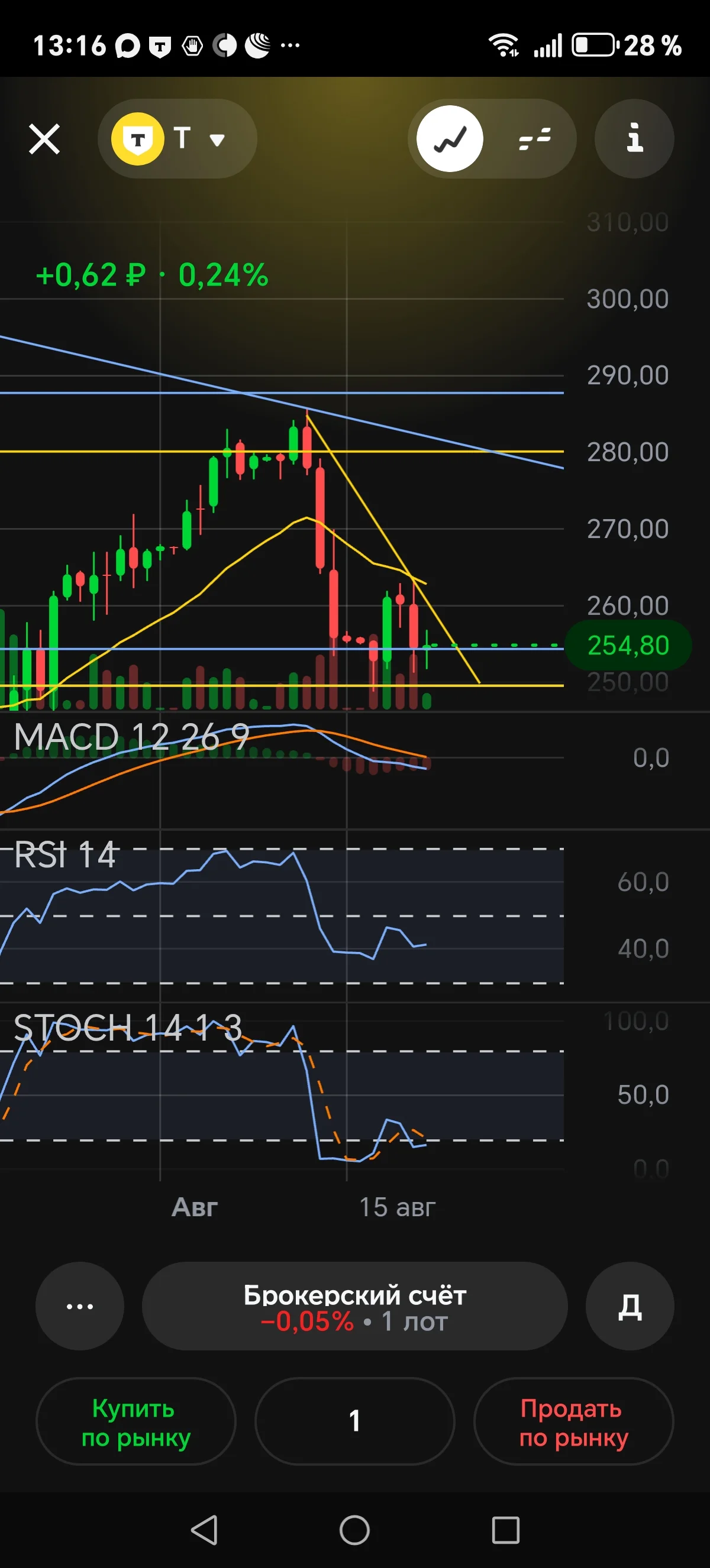Tap the STOCH 50,0 scale value
The height and width of the screenshot is (1568, 710).
tap(643, 1095)
